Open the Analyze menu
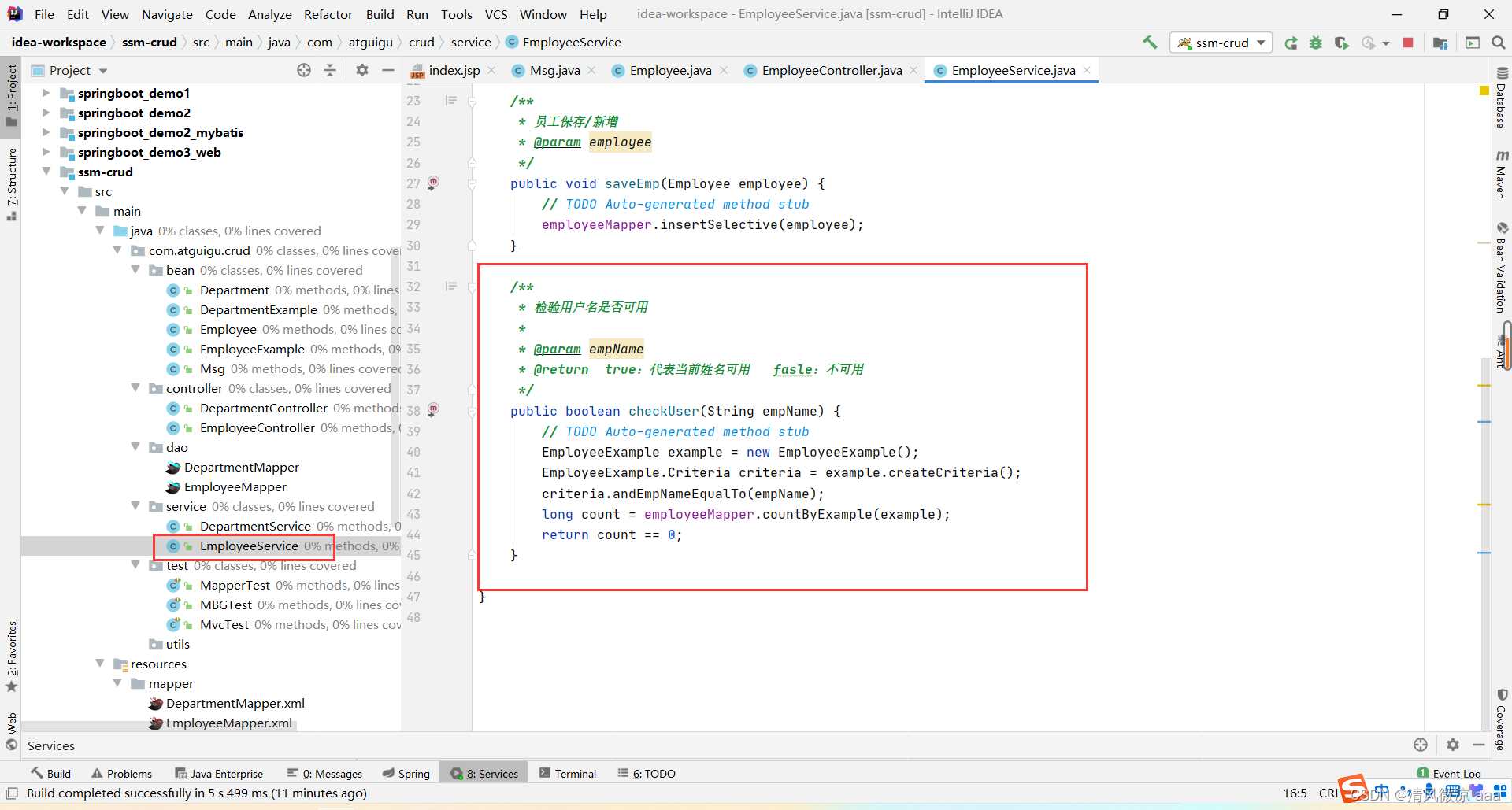 pos(269,14)
